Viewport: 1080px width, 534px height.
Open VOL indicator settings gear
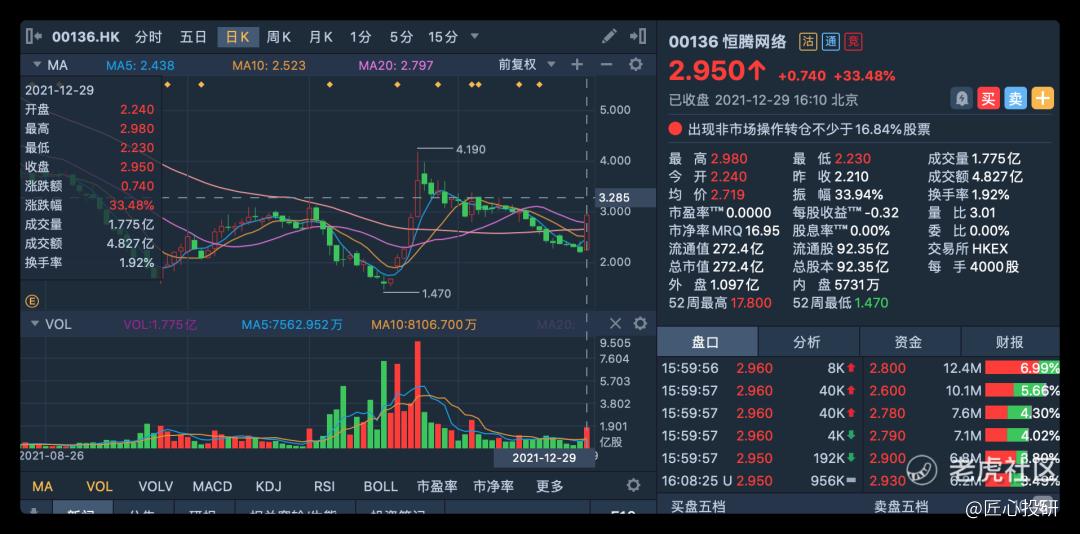tap(640, 324)
